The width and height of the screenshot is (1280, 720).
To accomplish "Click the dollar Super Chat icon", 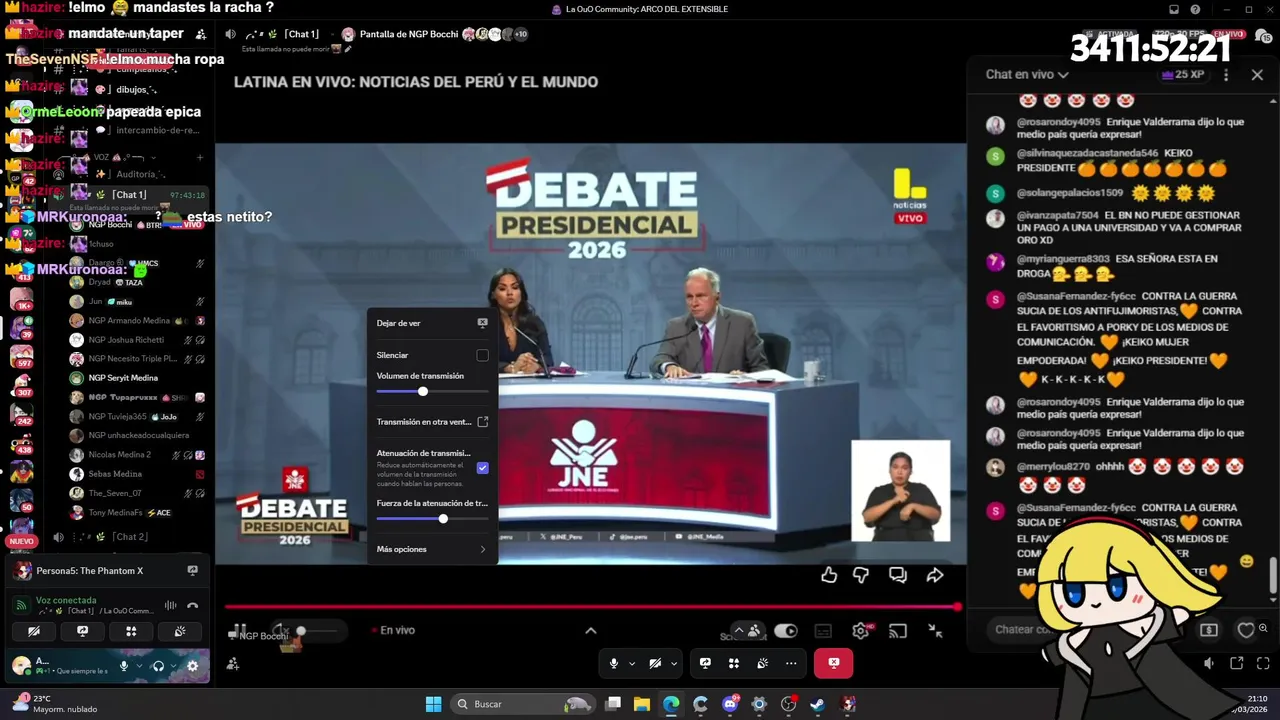I will 1209,630.
